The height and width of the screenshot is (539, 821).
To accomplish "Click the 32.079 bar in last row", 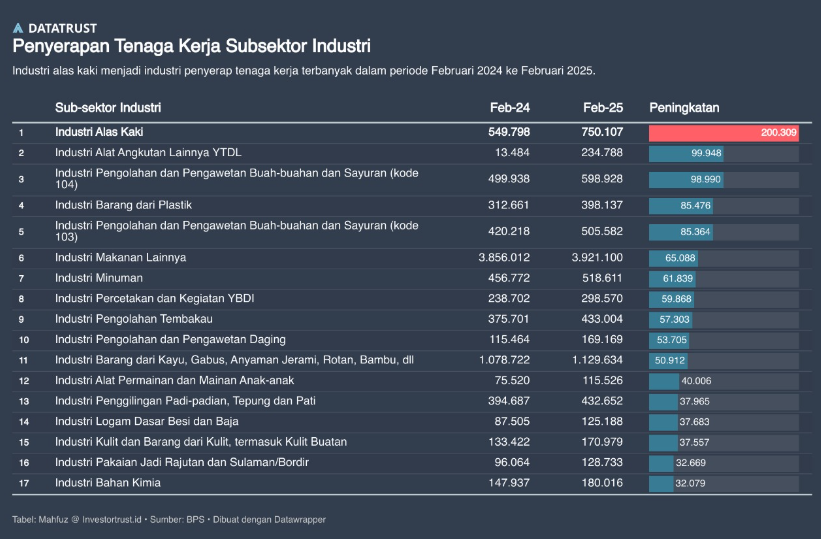I will (662, 483).
